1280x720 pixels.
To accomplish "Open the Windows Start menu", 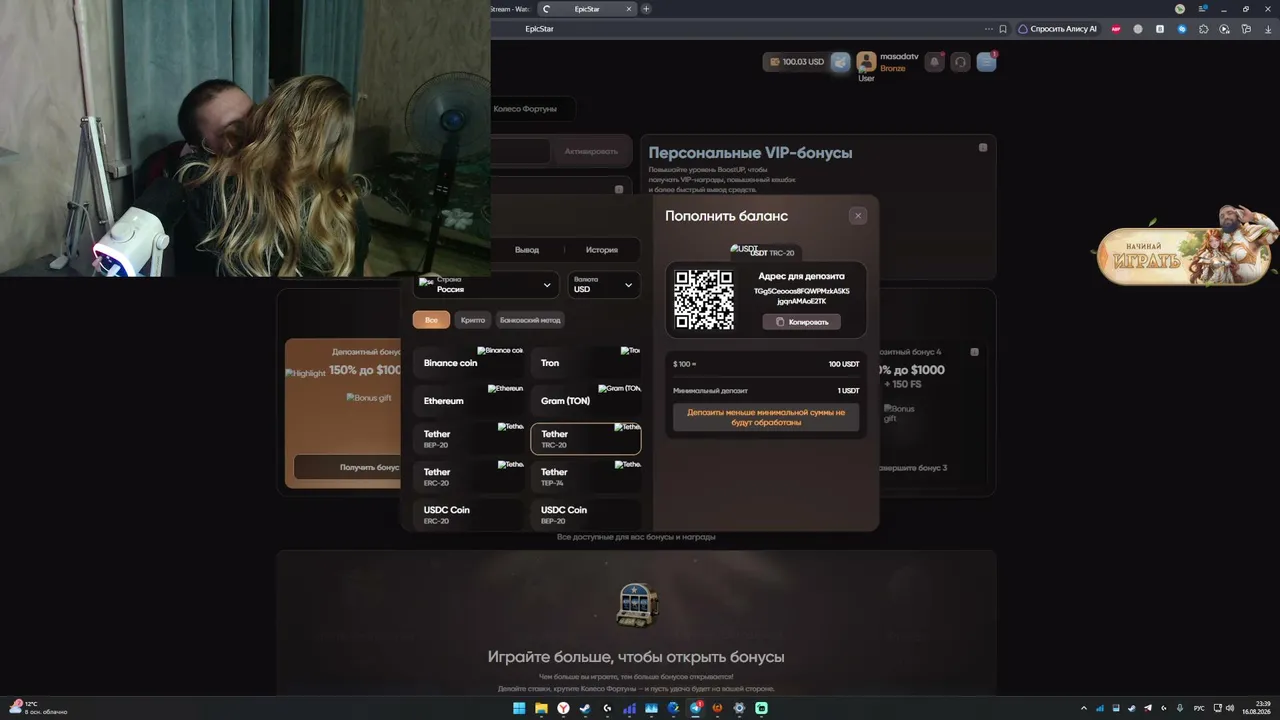I will [x=519, y=708].
